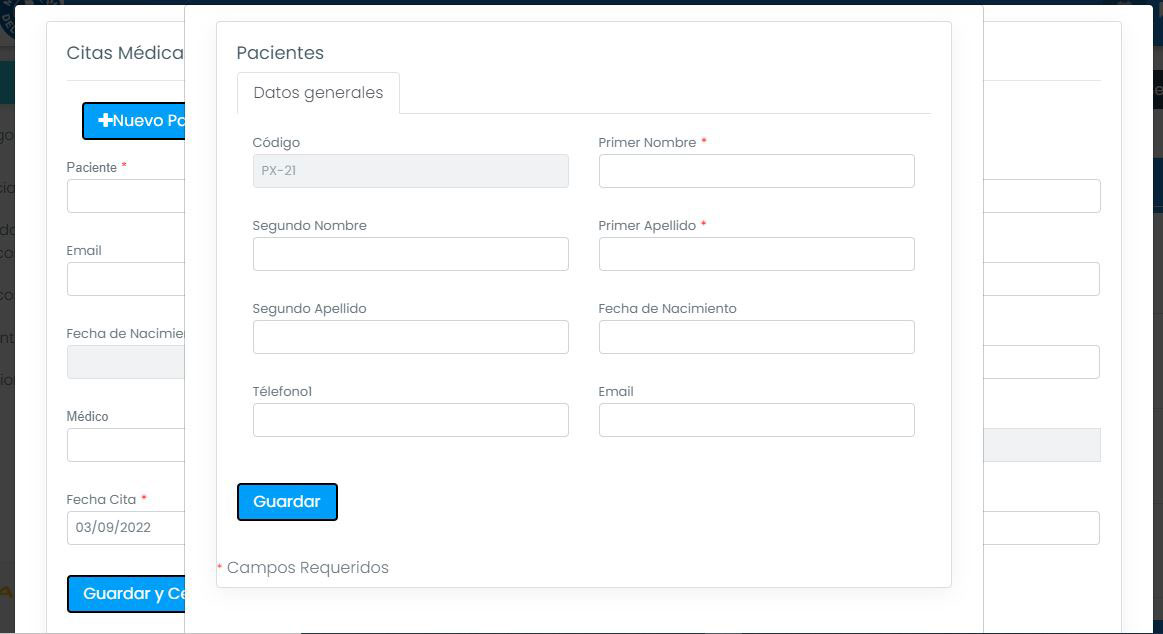Click the Primer Apellido input field
Screen dimensions: 1163x634
click(x=756, y=254)
